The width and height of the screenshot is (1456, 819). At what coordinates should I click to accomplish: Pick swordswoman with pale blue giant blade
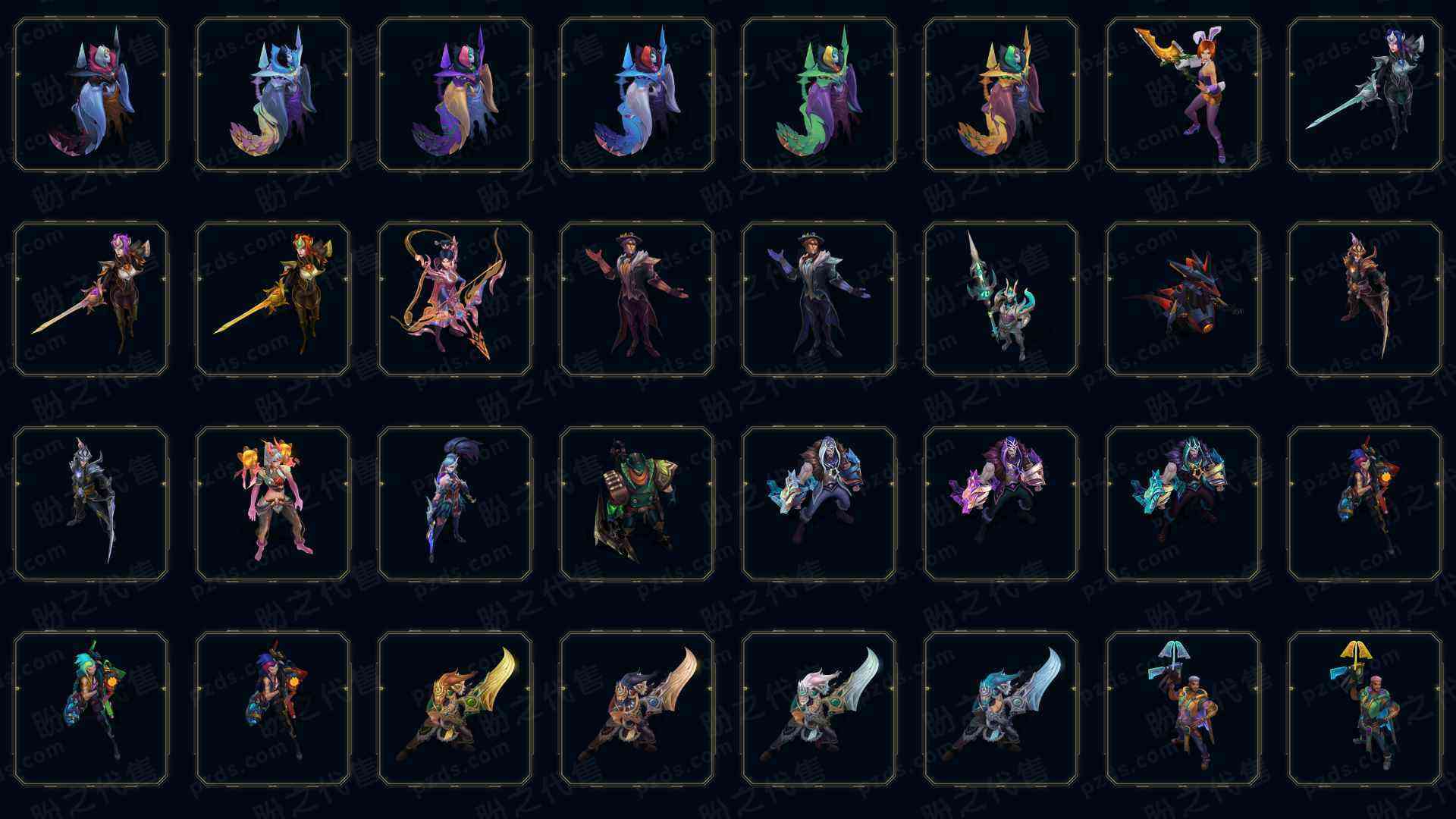1001,708
